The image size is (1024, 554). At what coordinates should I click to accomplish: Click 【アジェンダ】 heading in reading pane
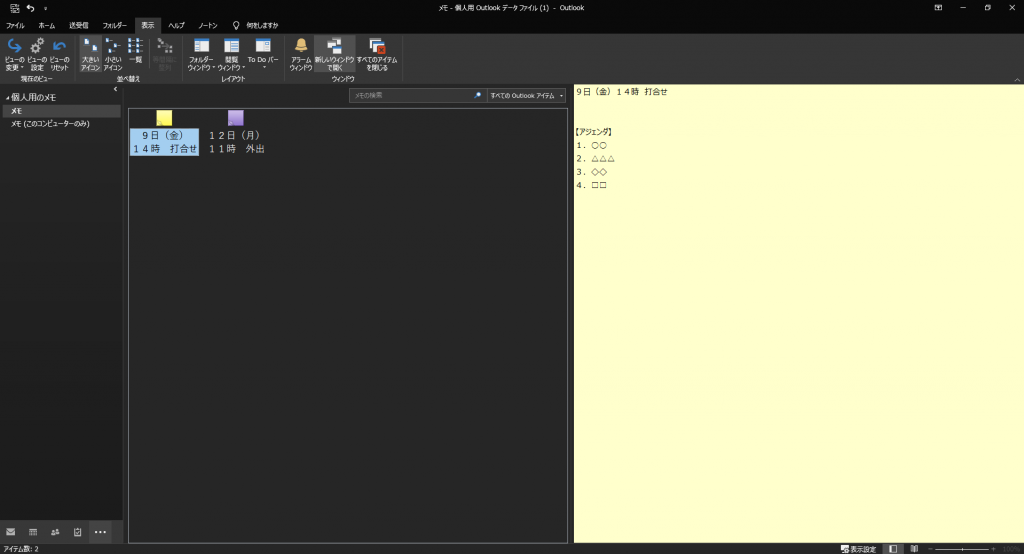click(x=594, y=132)
